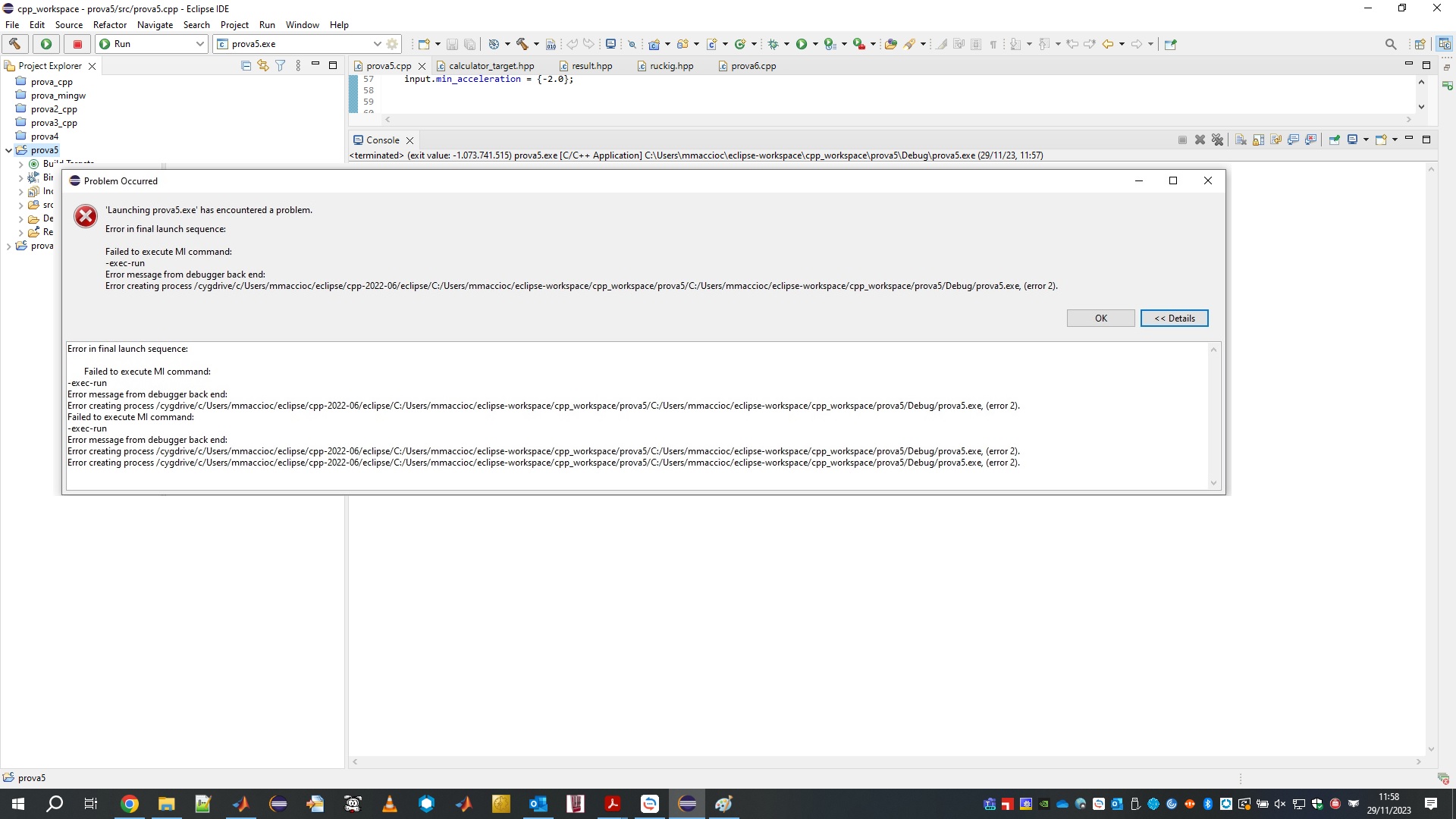Click the Open Perspective icon
The image size is (1456, 819).
pos(1420,44)
